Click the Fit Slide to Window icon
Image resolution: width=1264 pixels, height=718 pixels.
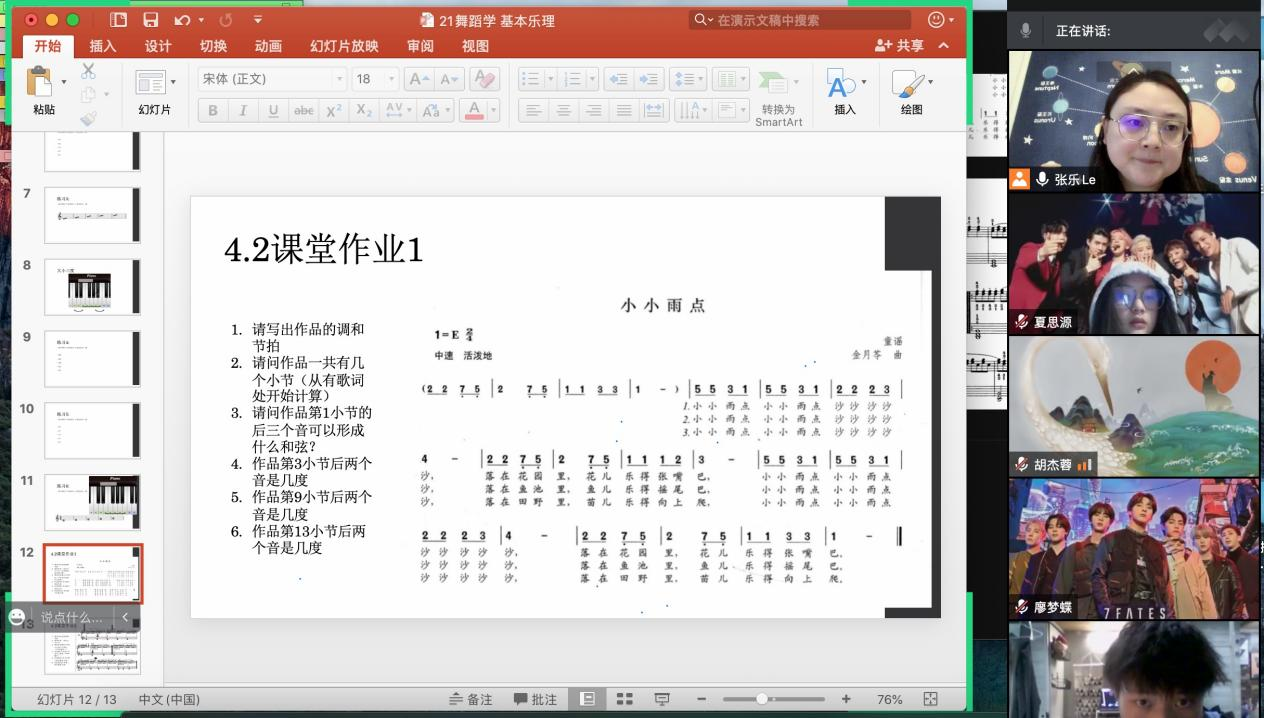930,699
